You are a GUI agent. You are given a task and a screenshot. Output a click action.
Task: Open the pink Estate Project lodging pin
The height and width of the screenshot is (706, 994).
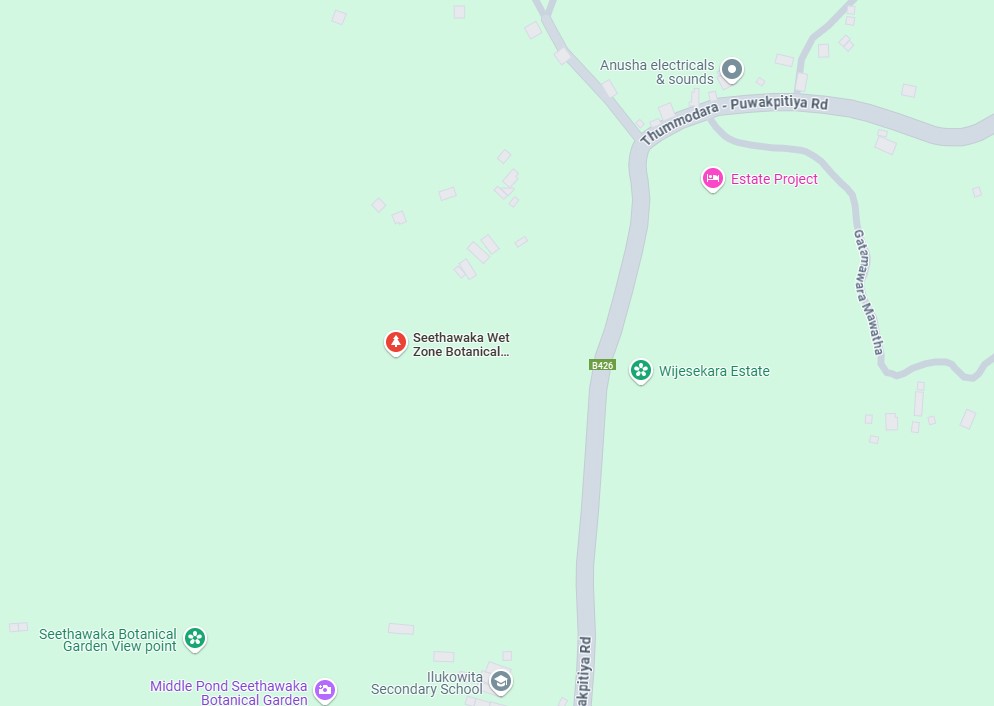tap(713, 179)
